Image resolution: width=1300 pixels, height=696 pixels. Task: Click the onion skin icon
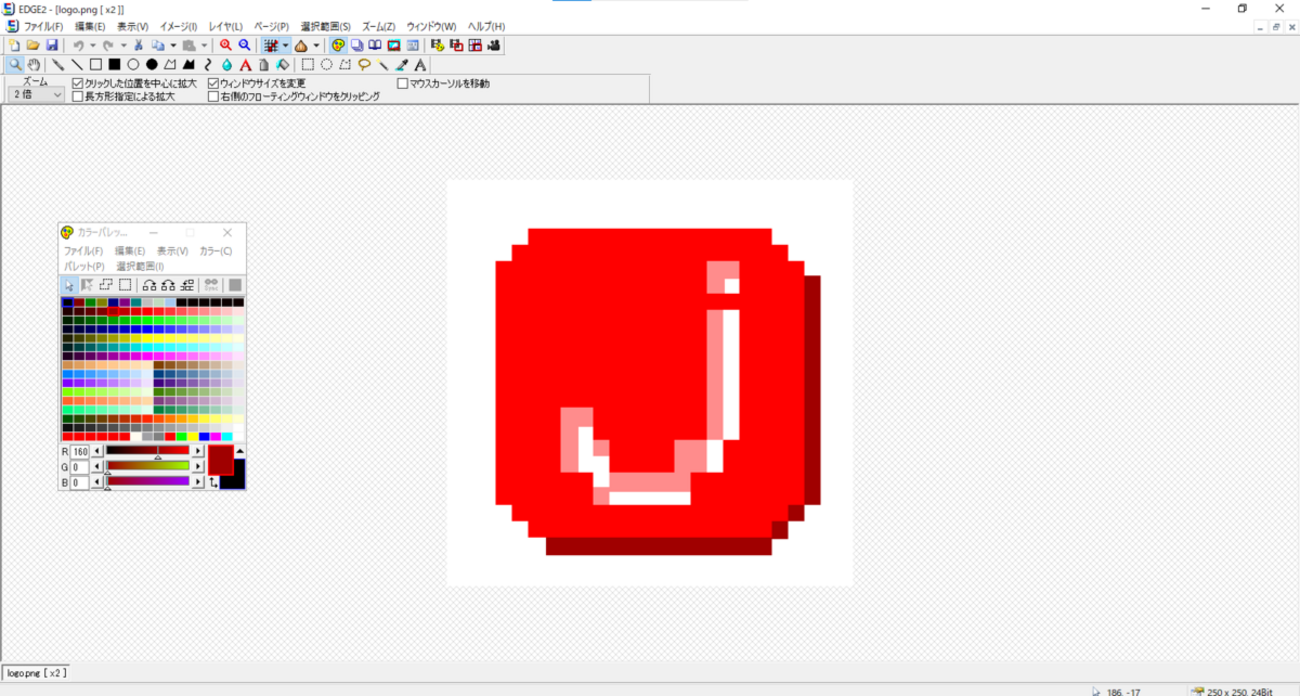click(301, 45)
